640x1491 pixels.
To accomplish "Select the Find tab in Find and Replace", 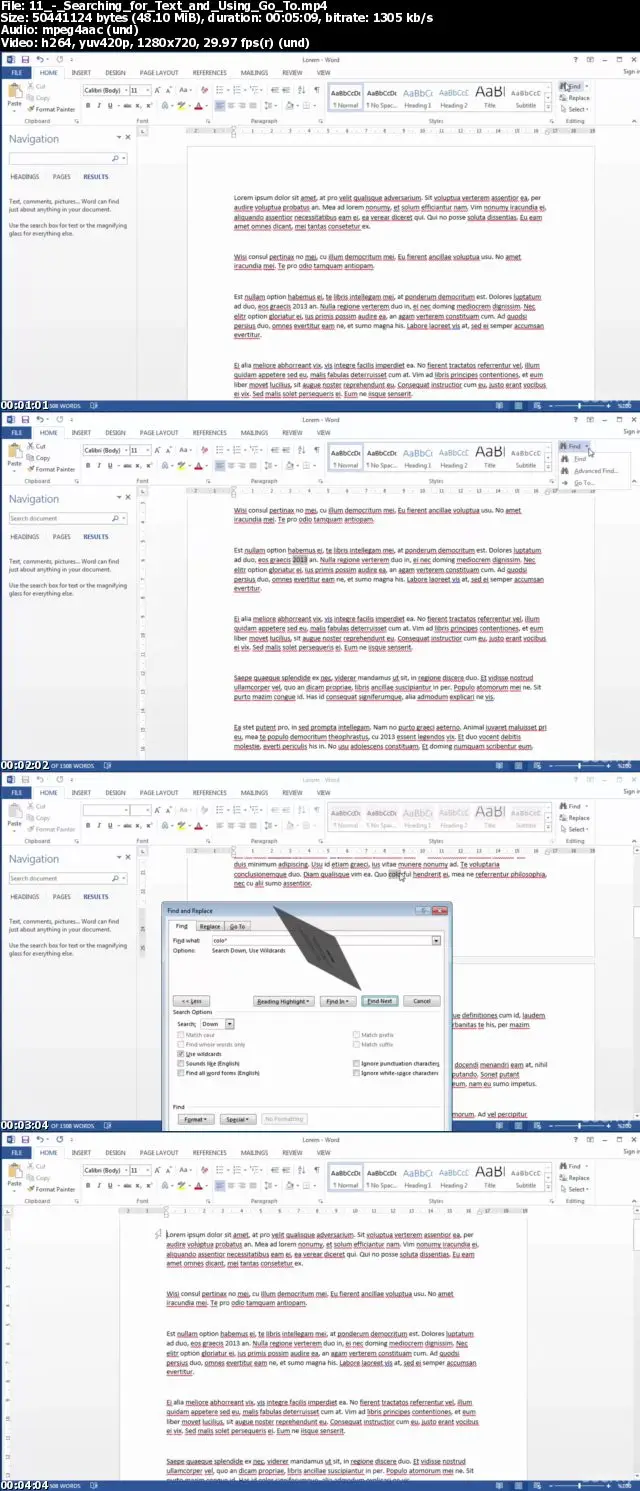I will tap(182, 927).
